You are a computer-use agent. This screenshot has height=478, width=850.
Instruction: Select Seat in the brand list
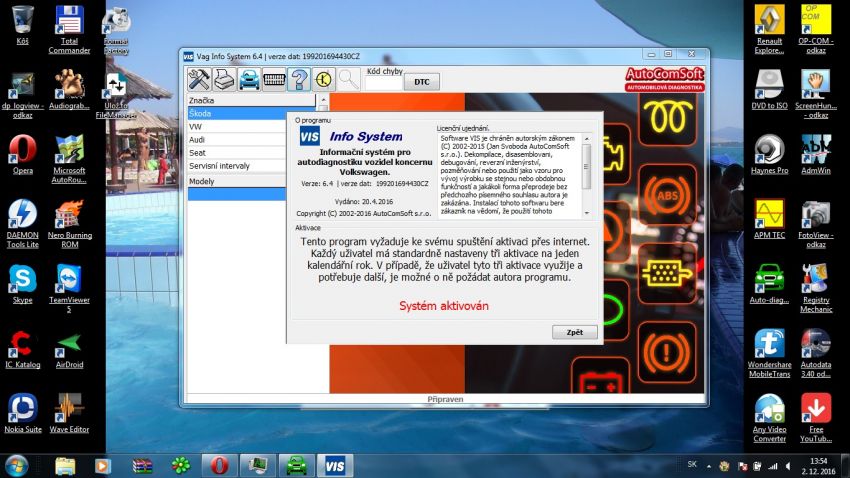point(252,153)
